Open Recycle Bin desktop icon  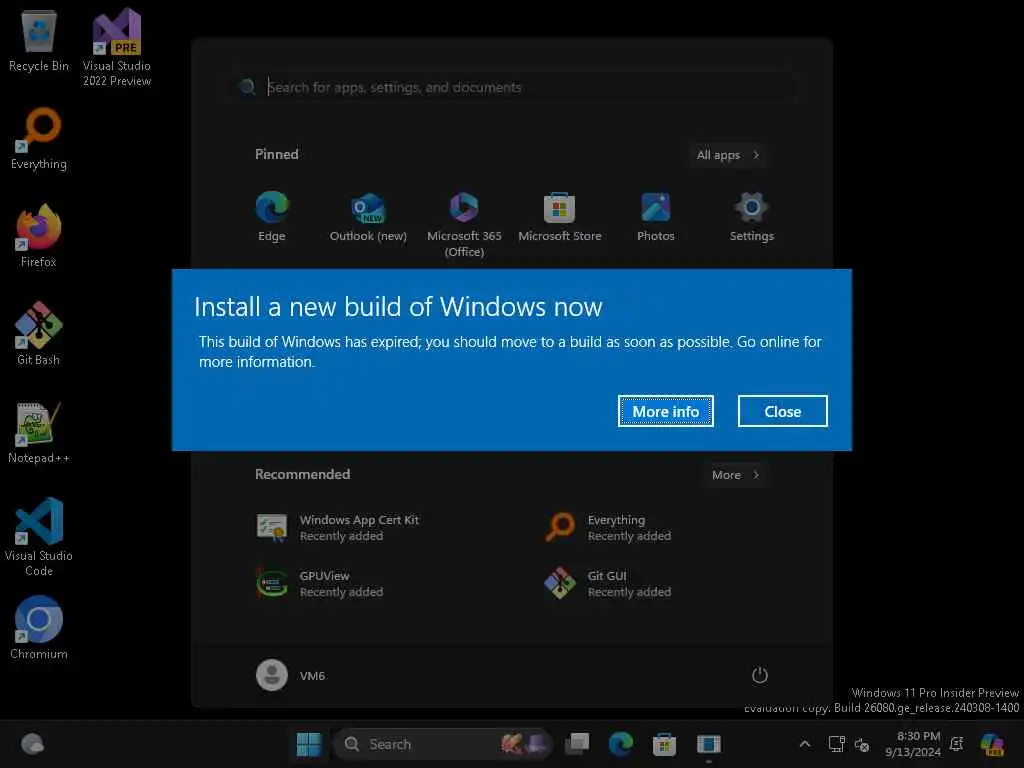coord(39,40)
